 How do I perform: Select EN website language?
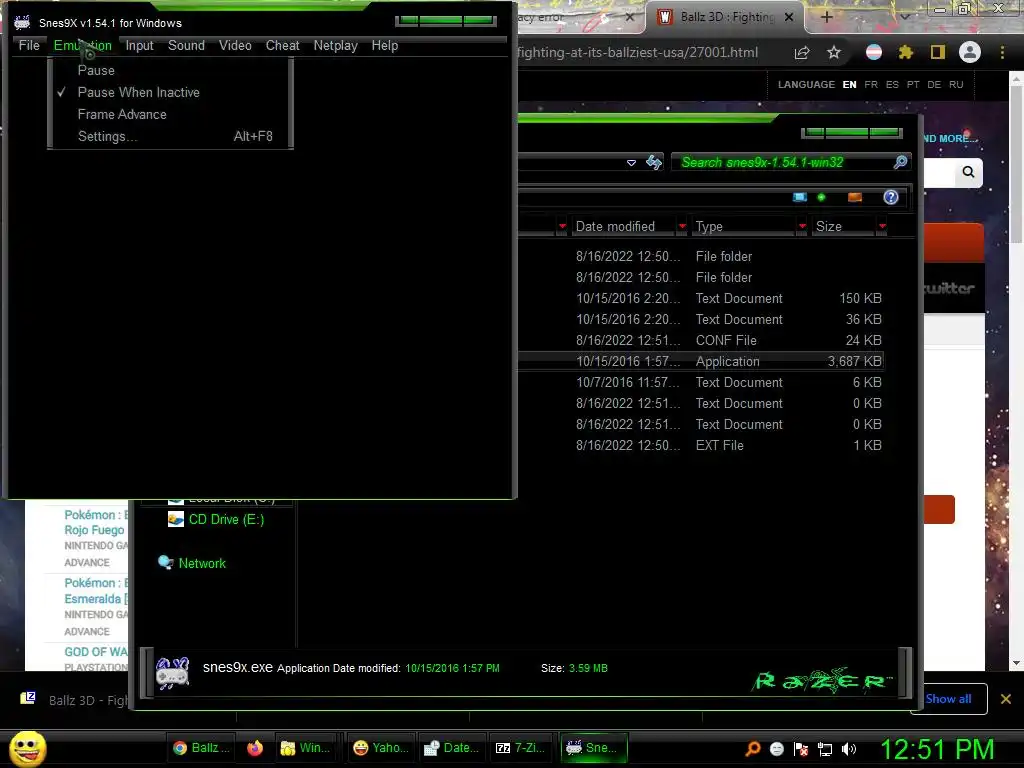(849, 85)
